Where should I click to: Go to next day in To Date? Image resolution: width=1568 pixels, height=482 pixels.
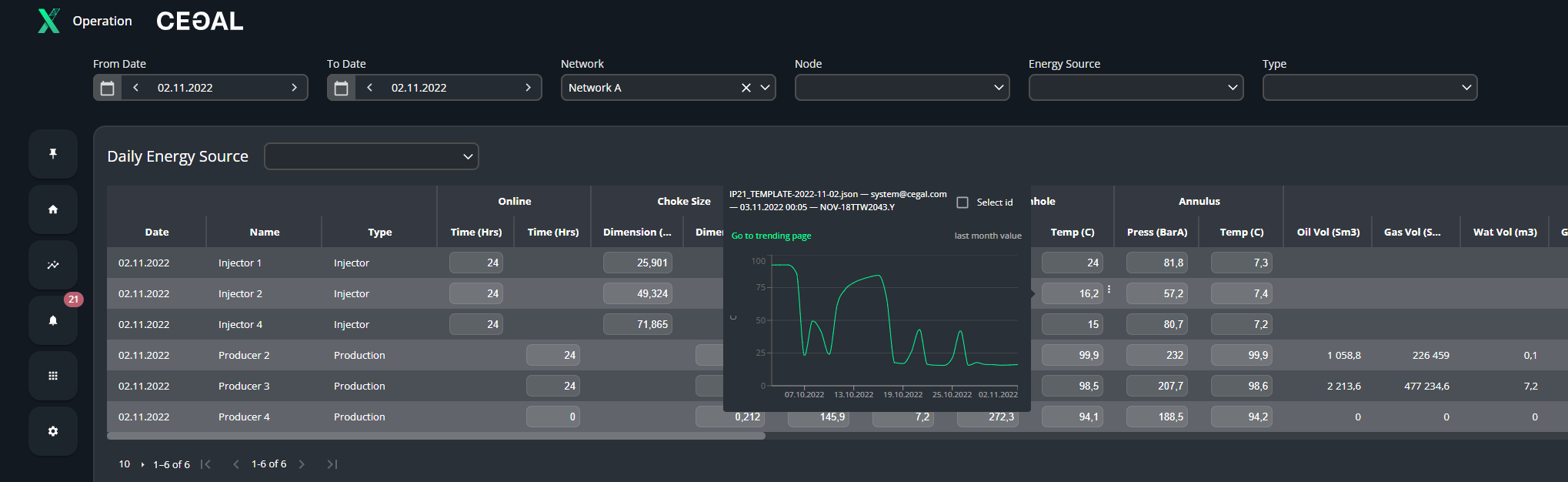[528, 88]
